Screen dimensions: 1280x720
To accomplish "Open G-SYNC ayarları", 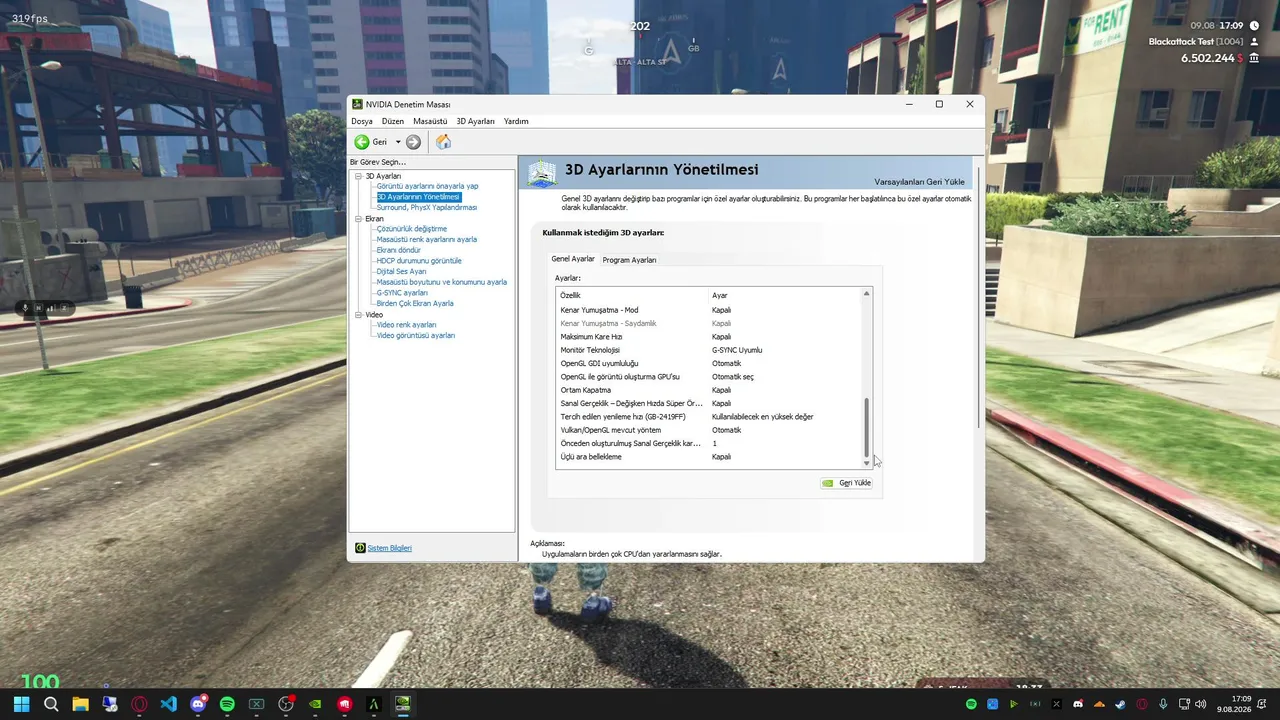I will (402, 293).
